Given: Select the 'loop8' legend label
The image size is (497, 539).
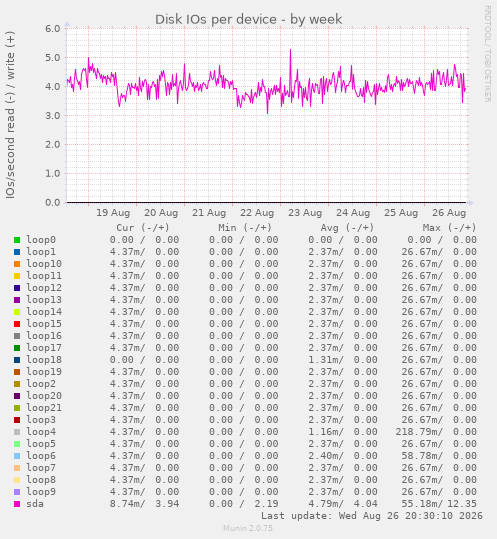Looking at the screenshot, I should click(x=41, y=480).
